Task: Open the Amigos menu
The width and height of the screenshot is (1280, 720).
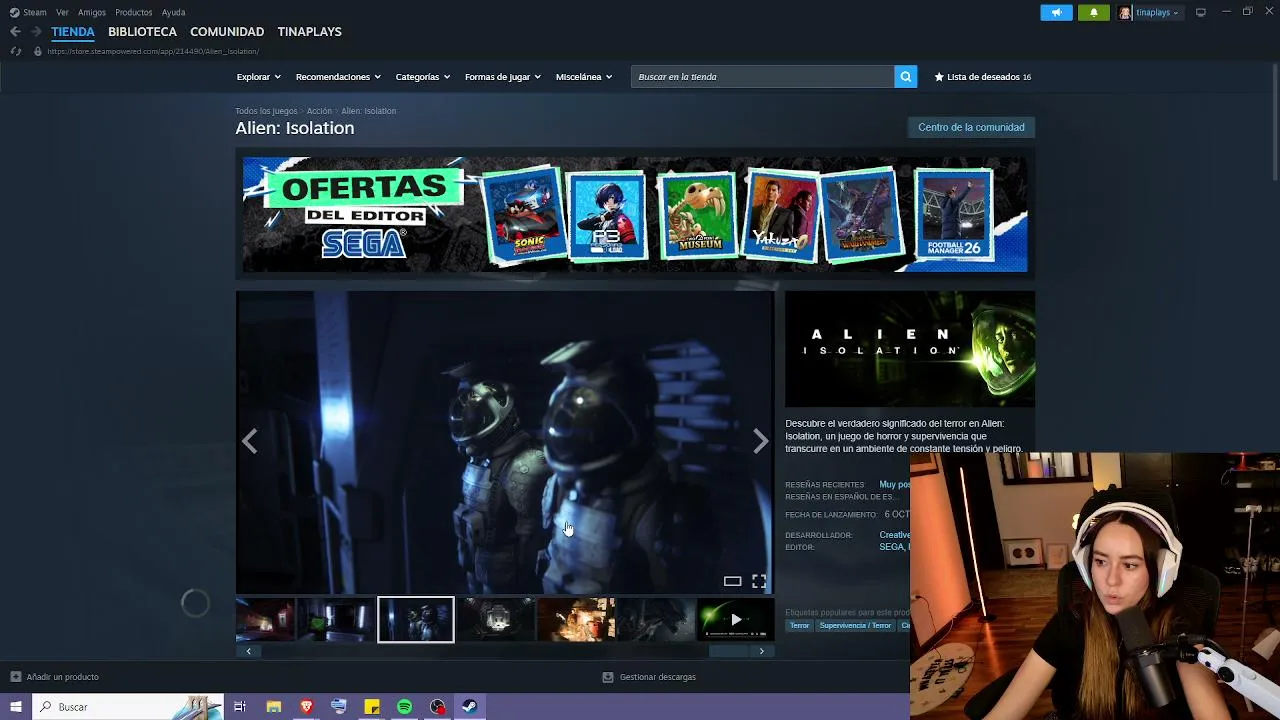Action: coord(92,12)
